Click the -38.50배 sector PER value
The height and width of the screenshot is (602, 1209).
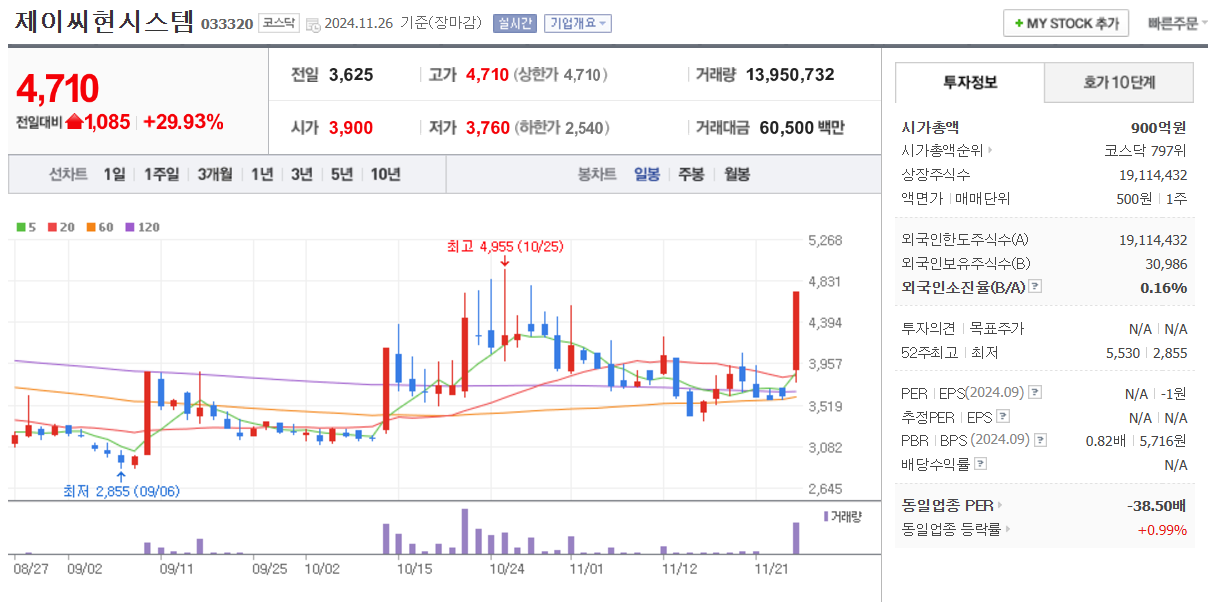[x=1157, y=505]
